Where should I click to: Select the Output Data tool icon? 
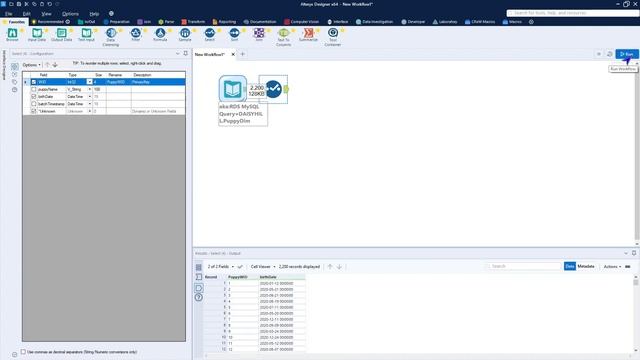[62, 33]
